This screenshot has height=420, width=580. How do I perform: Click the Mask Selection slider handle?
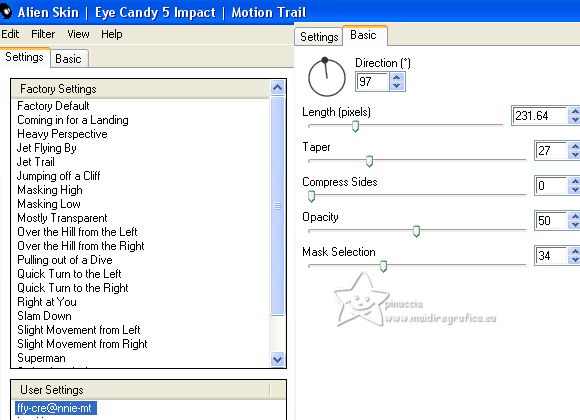coord(384,266)
